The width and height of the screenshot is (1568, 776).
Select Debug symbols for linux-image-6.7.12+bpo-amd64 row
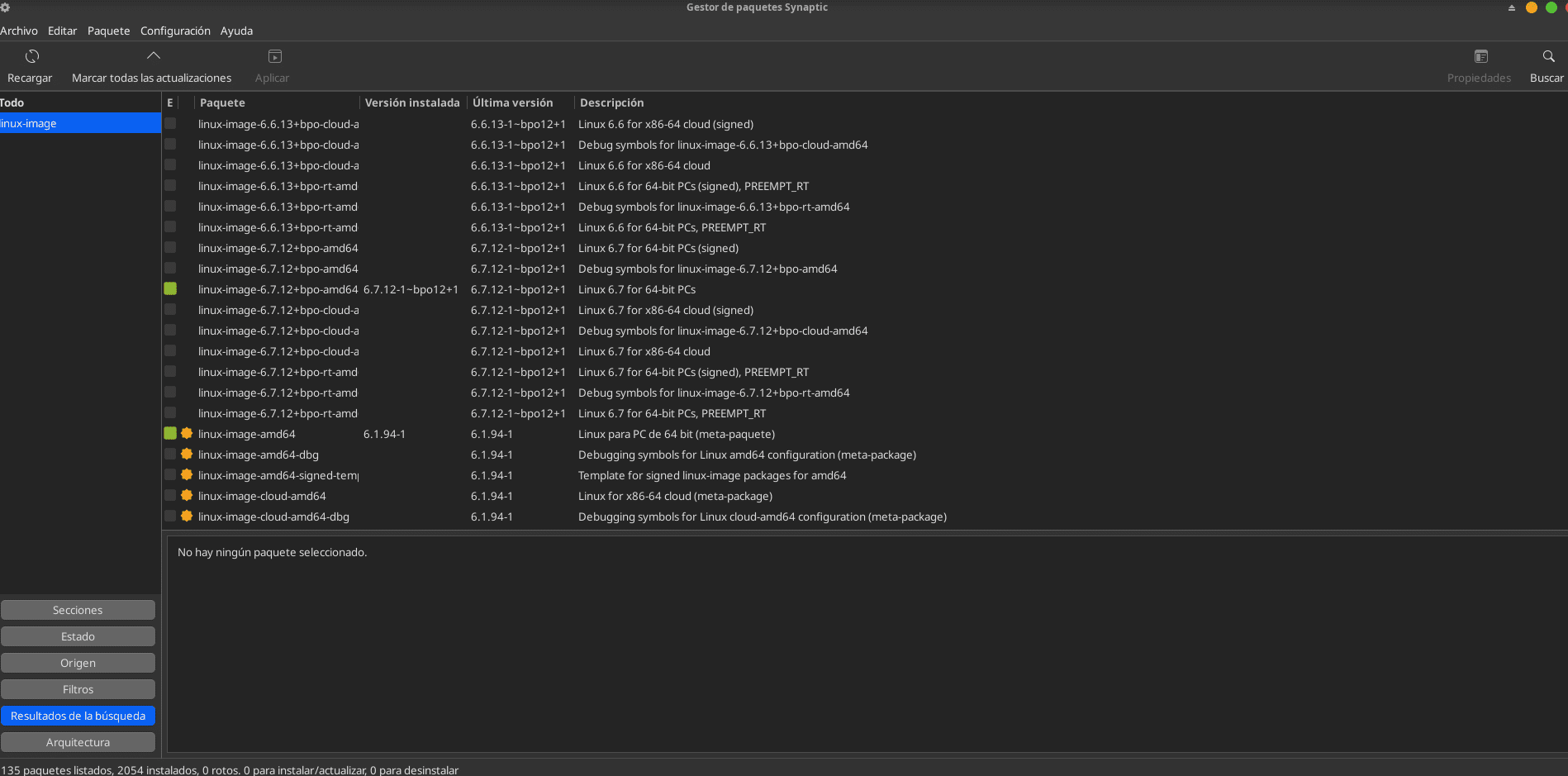(865, 269)
